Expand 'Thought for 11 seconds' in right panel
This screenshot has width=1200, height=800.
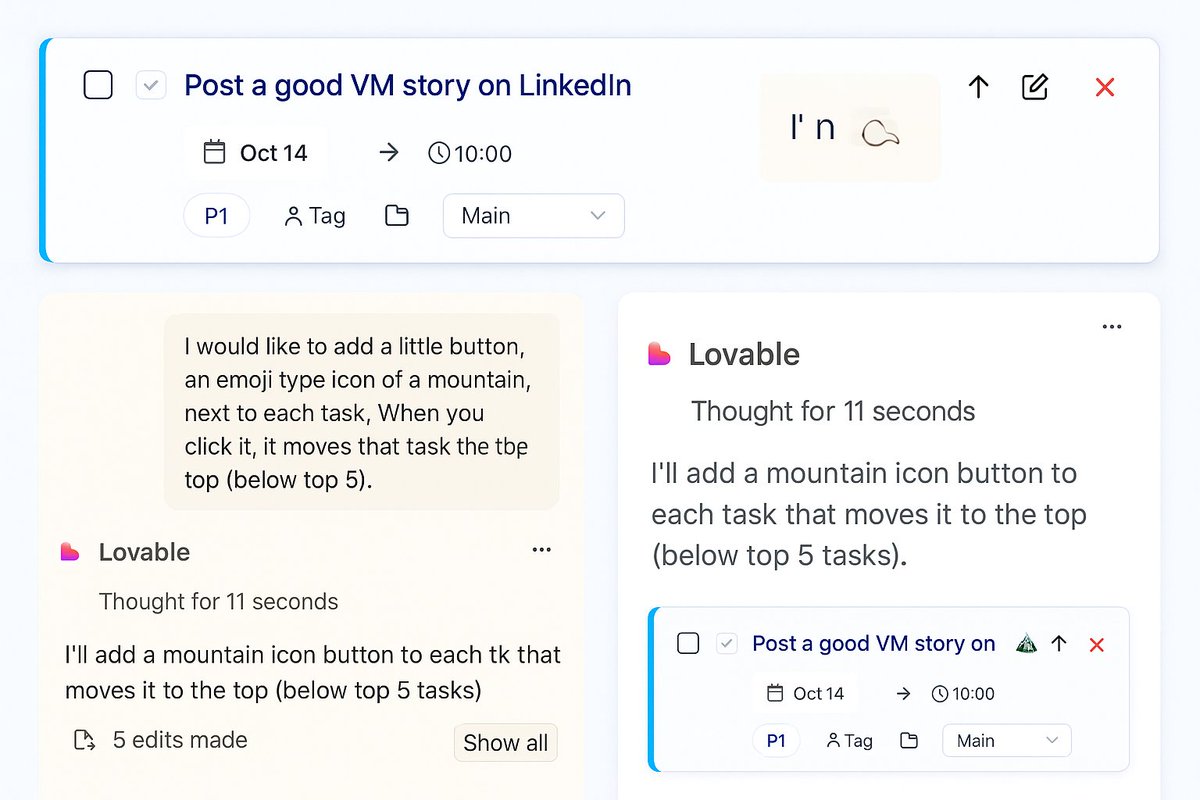833,411
